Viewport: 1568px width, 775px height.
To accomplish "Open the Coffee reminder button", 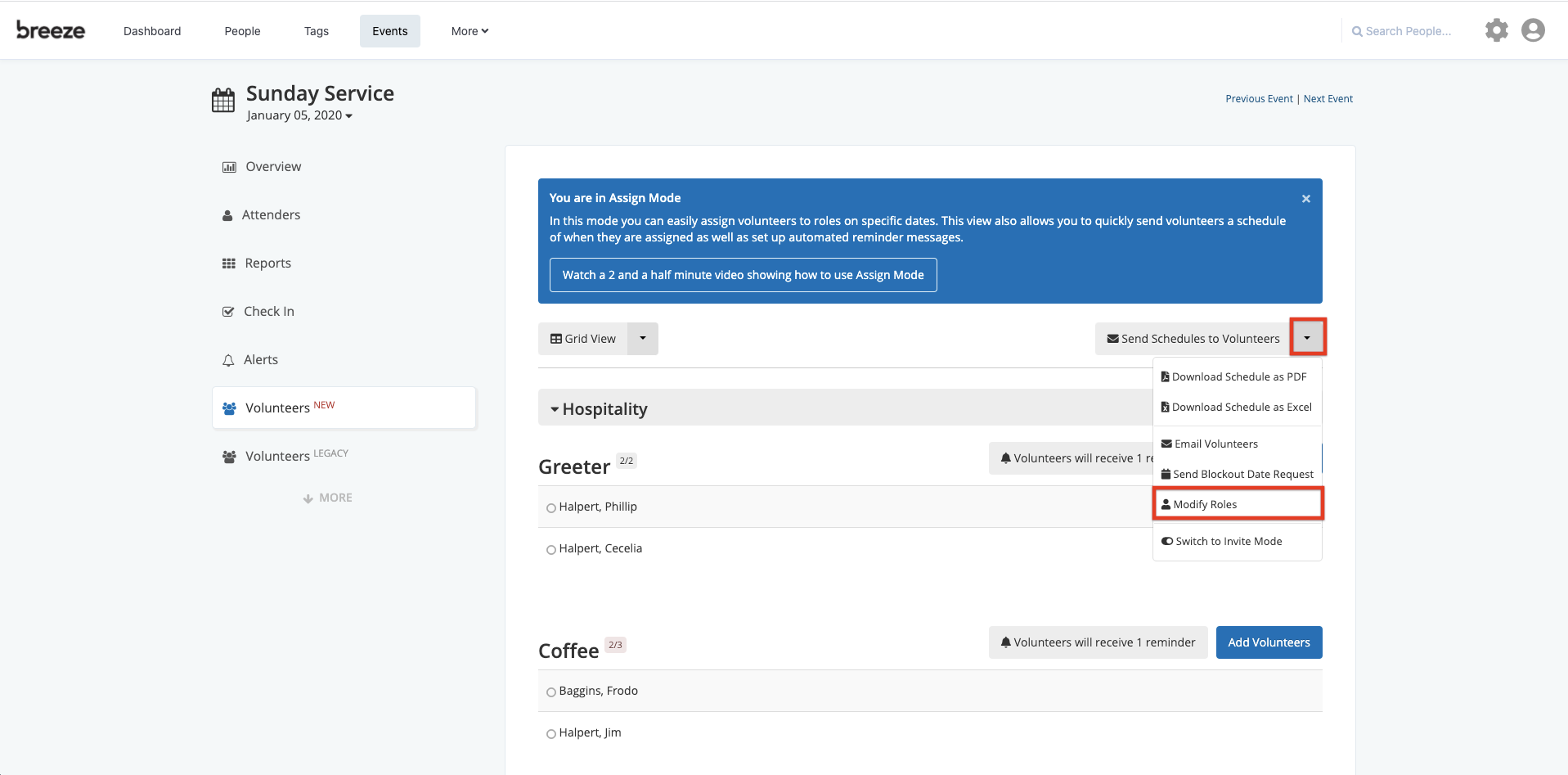I will coord(1098,642).
